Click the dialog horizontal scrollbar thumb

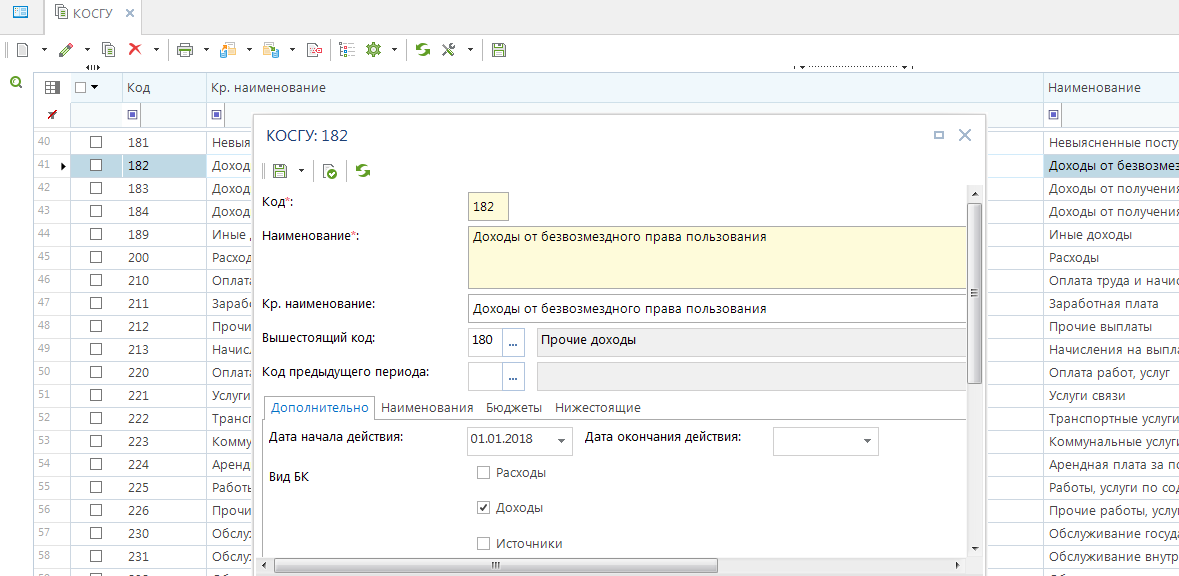[496, 565]
